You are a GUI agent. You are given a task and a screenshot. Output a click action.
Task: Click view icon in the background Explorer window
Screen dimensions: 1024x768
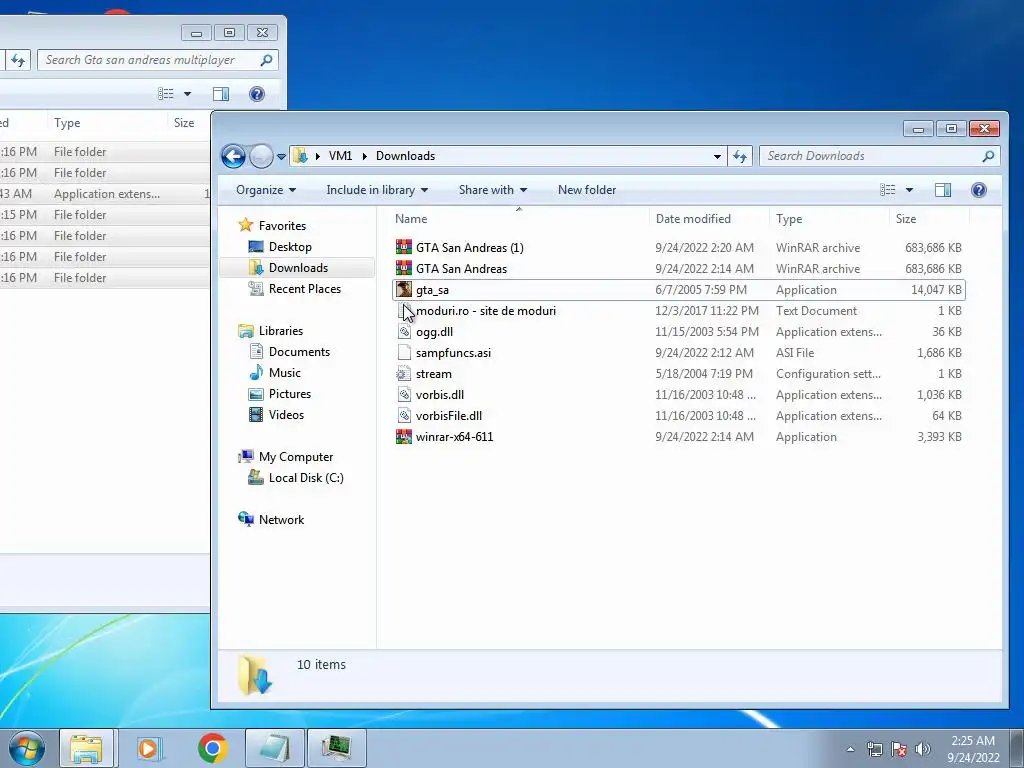(166, 94)
